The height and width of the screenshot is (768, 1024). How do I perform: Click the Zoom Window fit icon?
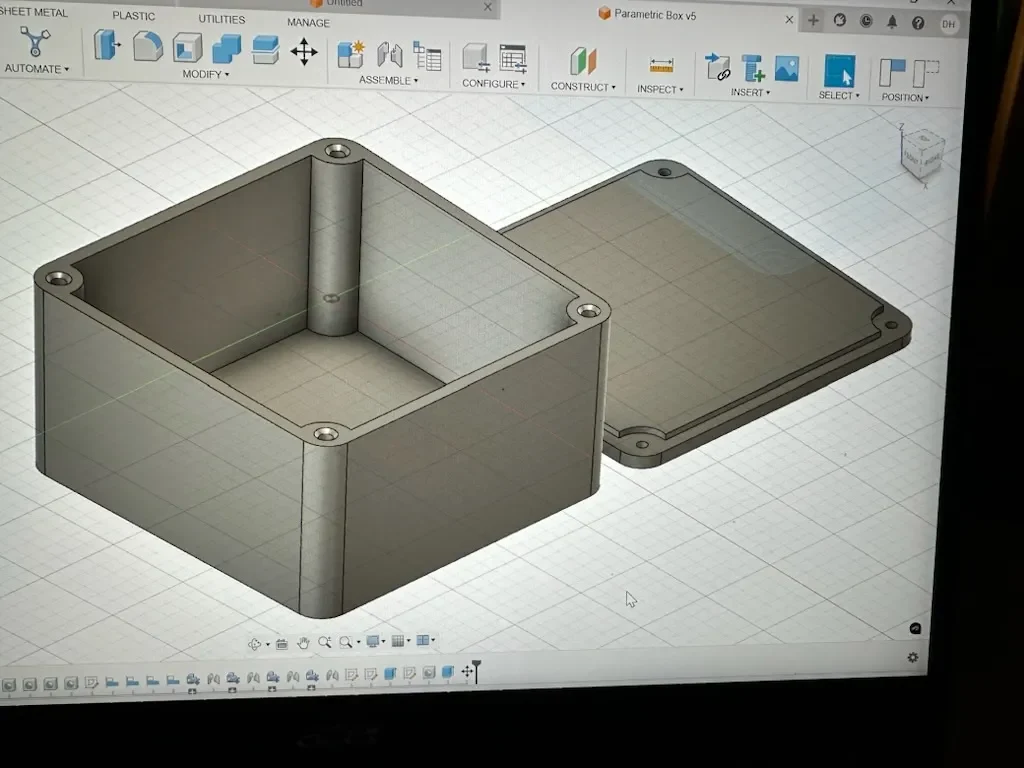pyautogui.click(x=346, y=643)
